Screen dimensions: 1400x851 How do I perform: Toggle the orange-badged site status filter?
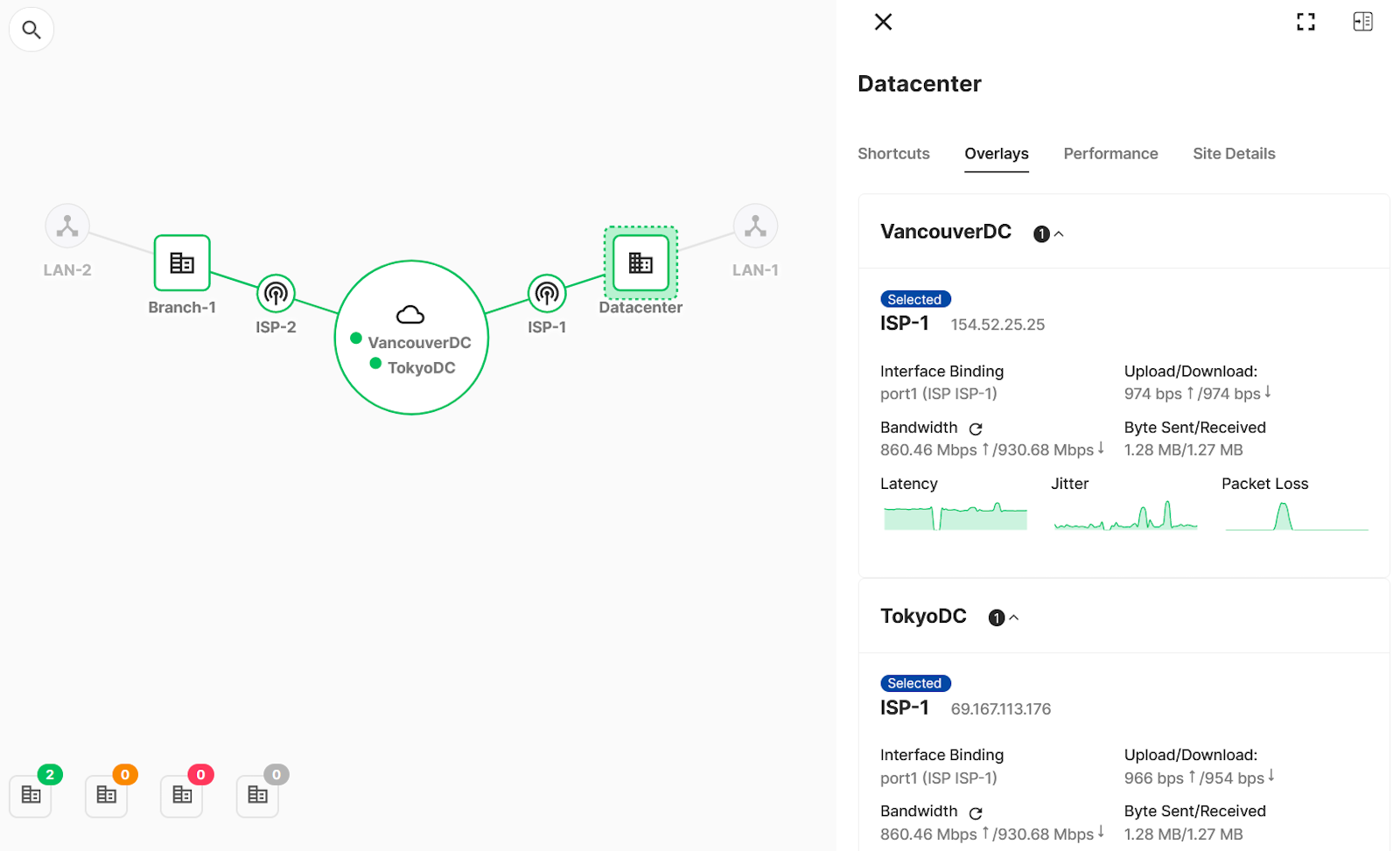[x=106, y=794]
